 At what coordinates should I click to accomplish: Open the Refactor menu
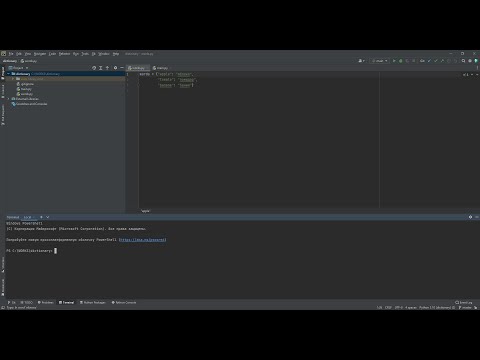point(64,54)
